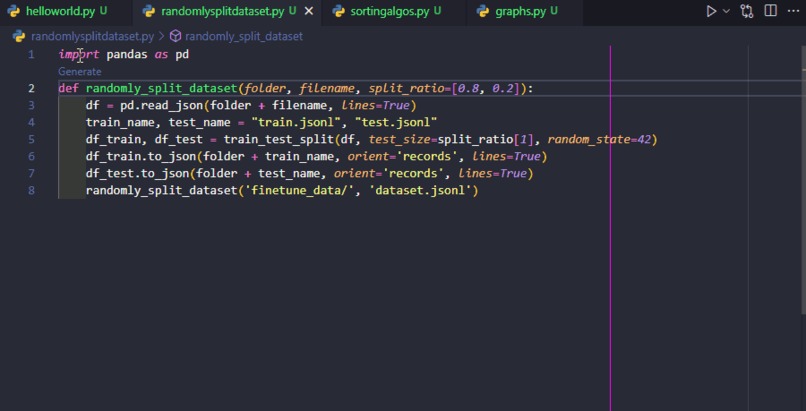Click the 'dataset.jsonl' string

[420, 190]
